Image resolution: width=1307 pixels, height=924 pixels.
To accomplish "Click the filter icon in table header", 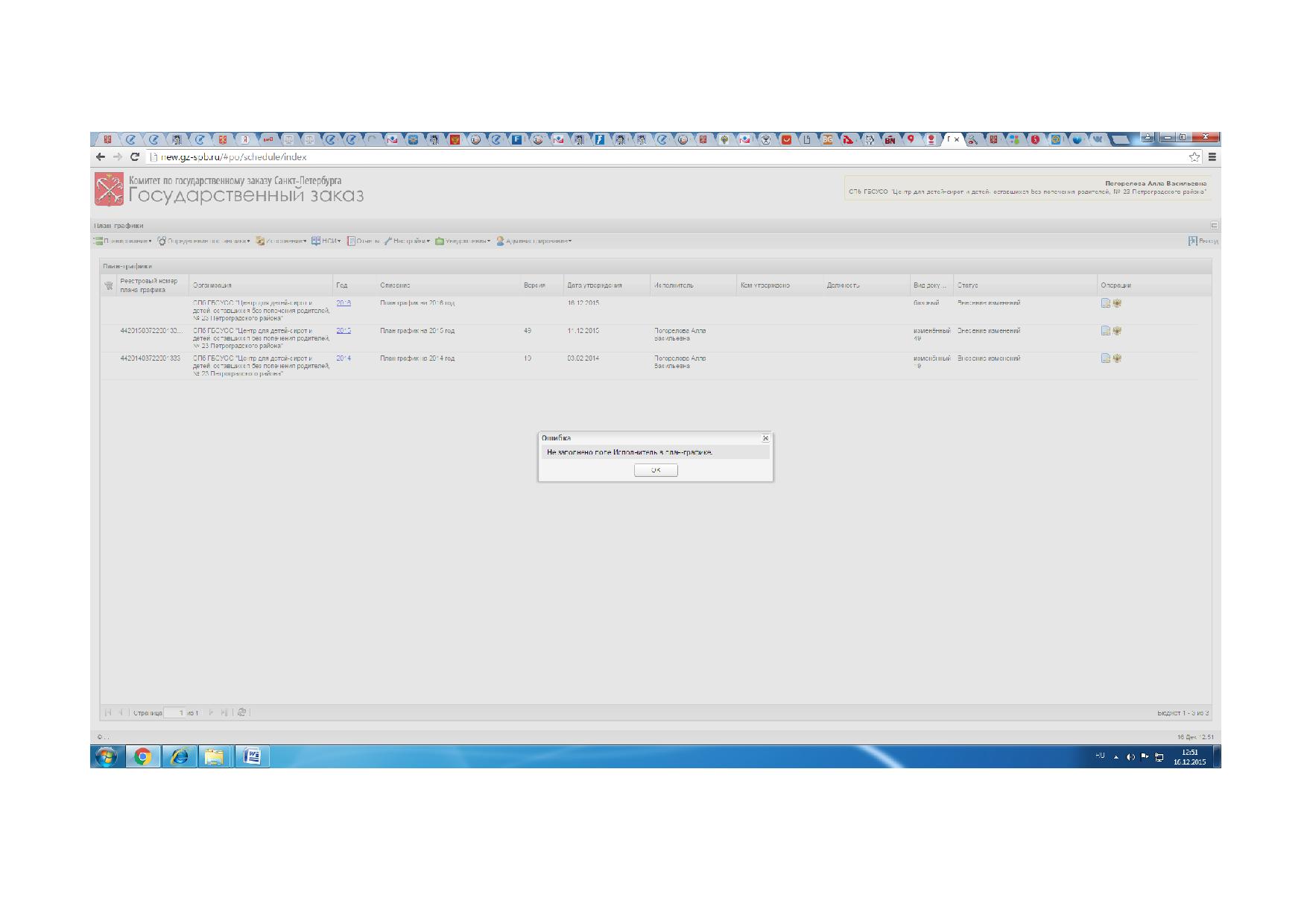I will point(109,286).
